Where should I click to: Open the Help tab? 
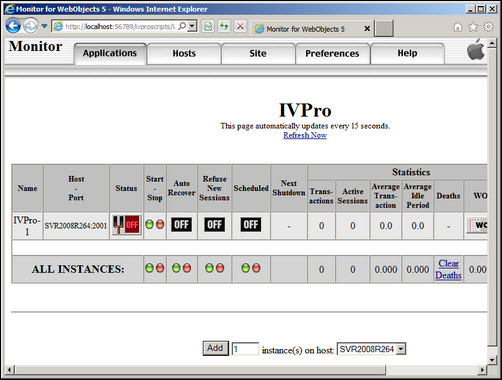407,53
